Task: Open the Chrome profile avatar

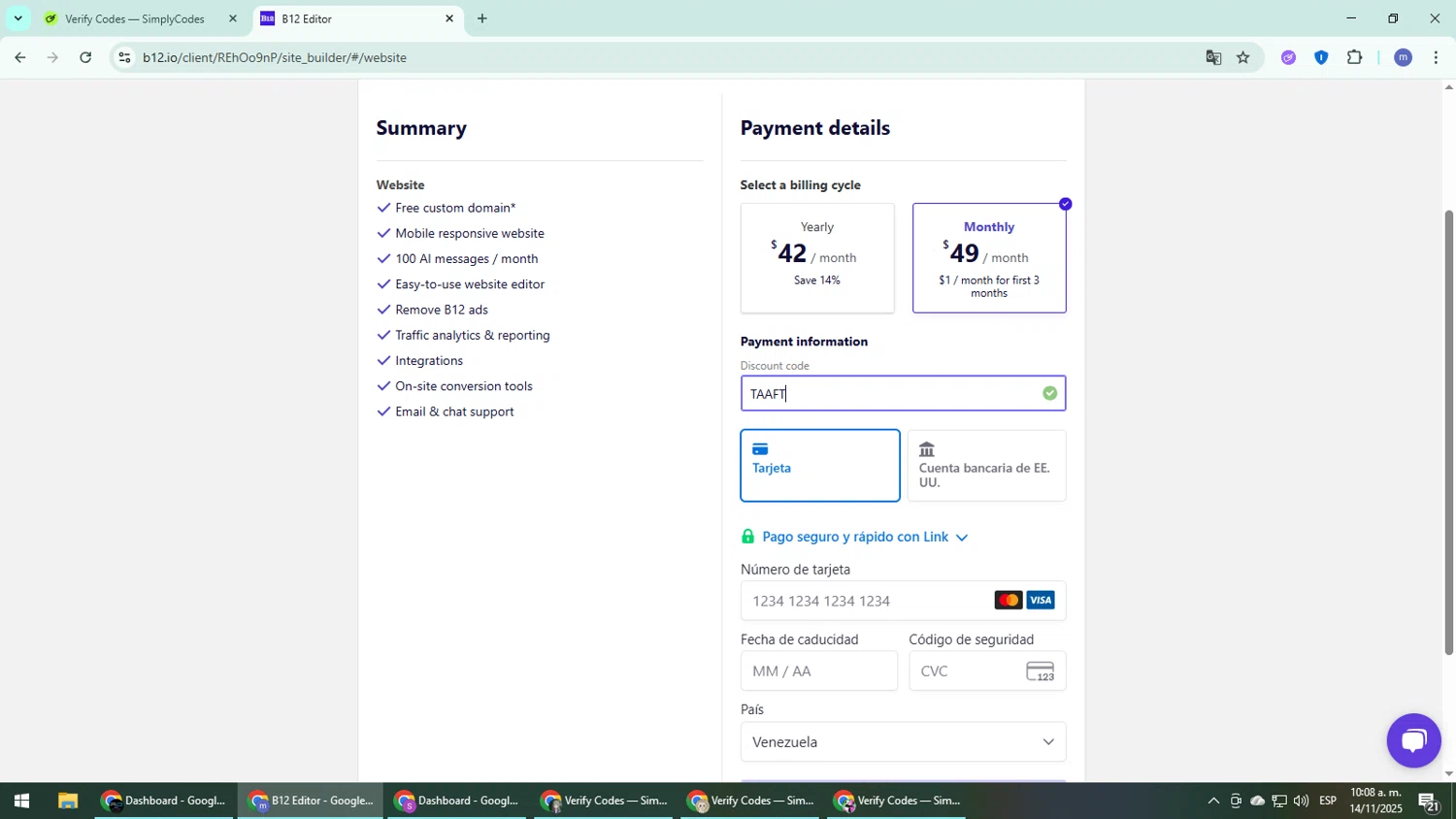Action: [1403, 58]
